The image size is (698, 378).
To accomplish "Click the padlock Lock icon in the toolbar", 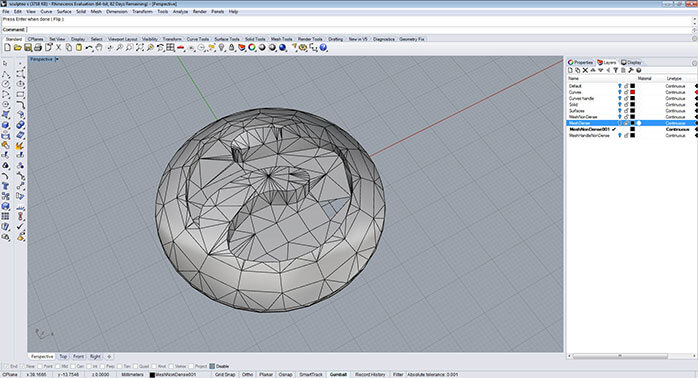I will pyautogui.click(x=231, y=48).
